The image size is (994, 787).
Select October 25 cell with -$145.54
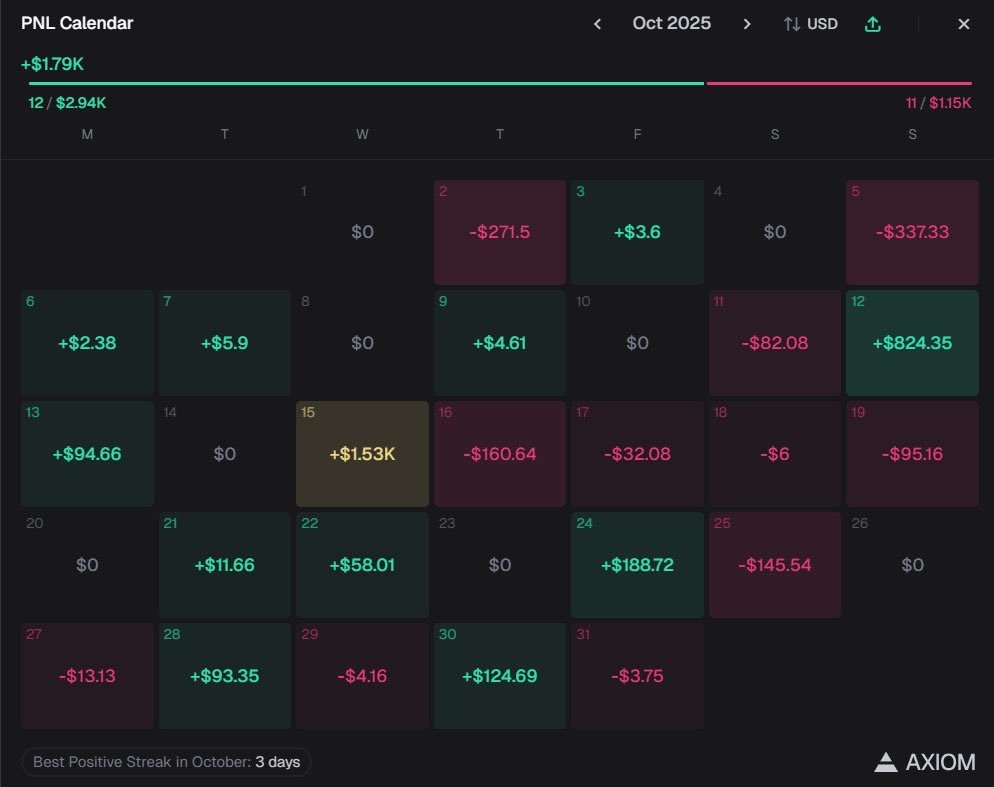775,565
